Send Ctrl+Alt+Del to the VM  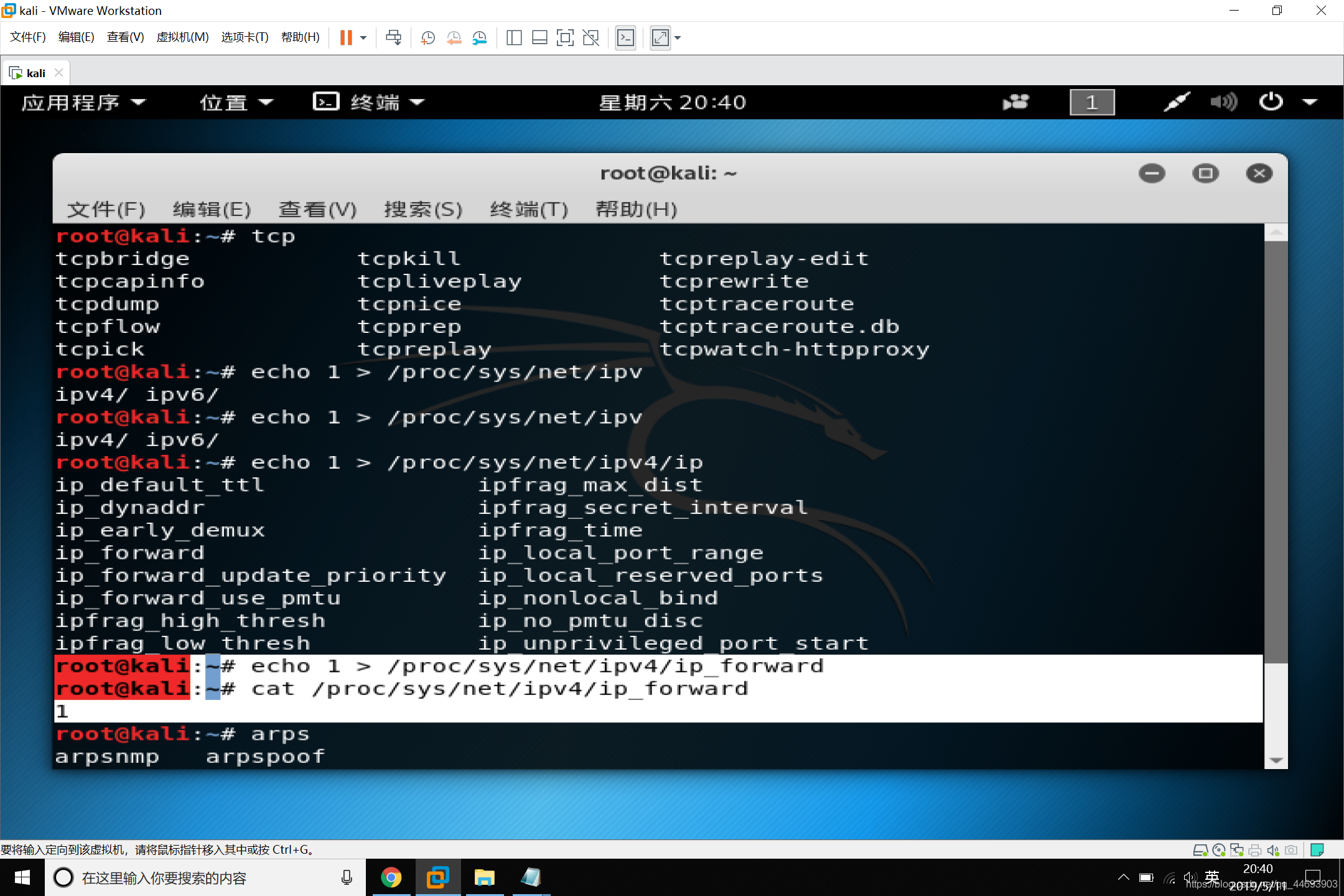[393, 38]
